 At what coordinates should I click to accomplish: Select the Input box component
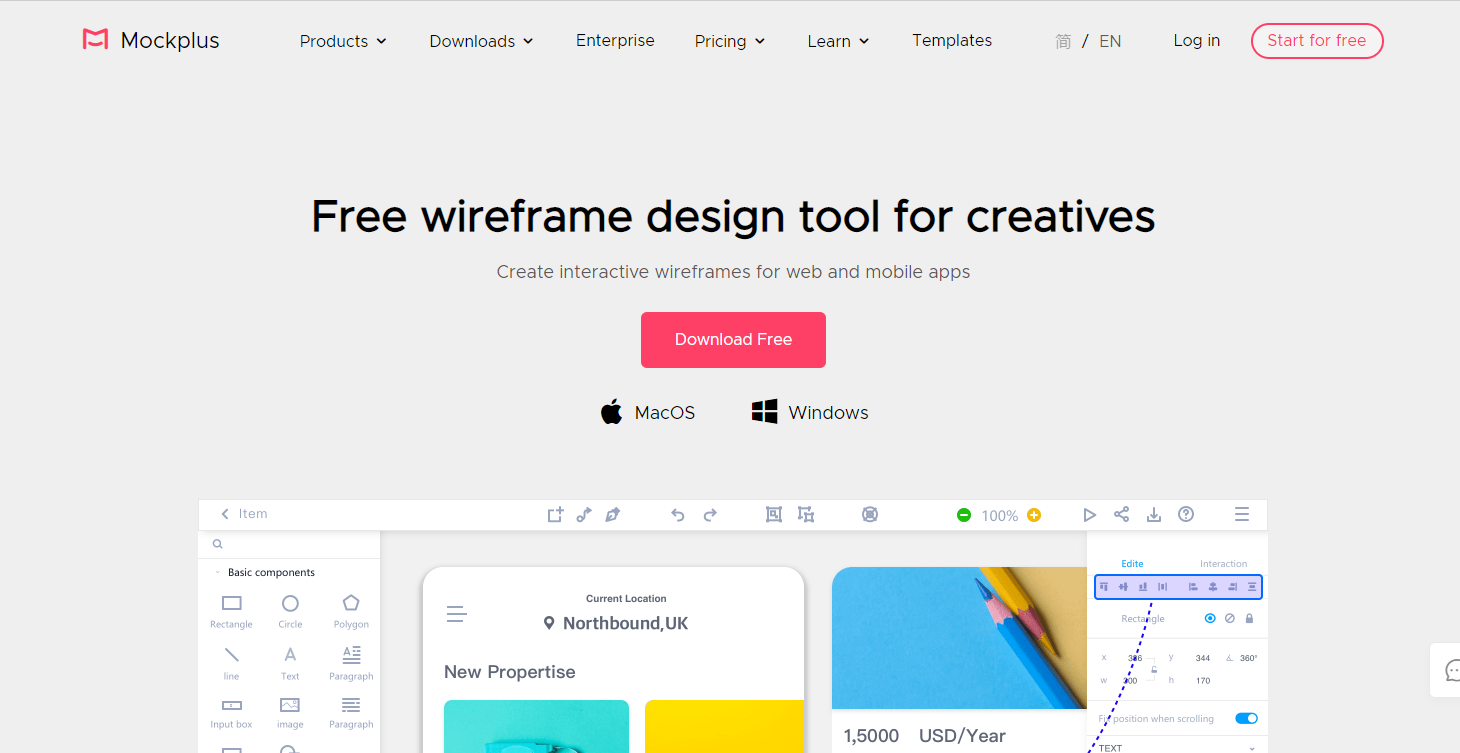(x=231, y=713)
